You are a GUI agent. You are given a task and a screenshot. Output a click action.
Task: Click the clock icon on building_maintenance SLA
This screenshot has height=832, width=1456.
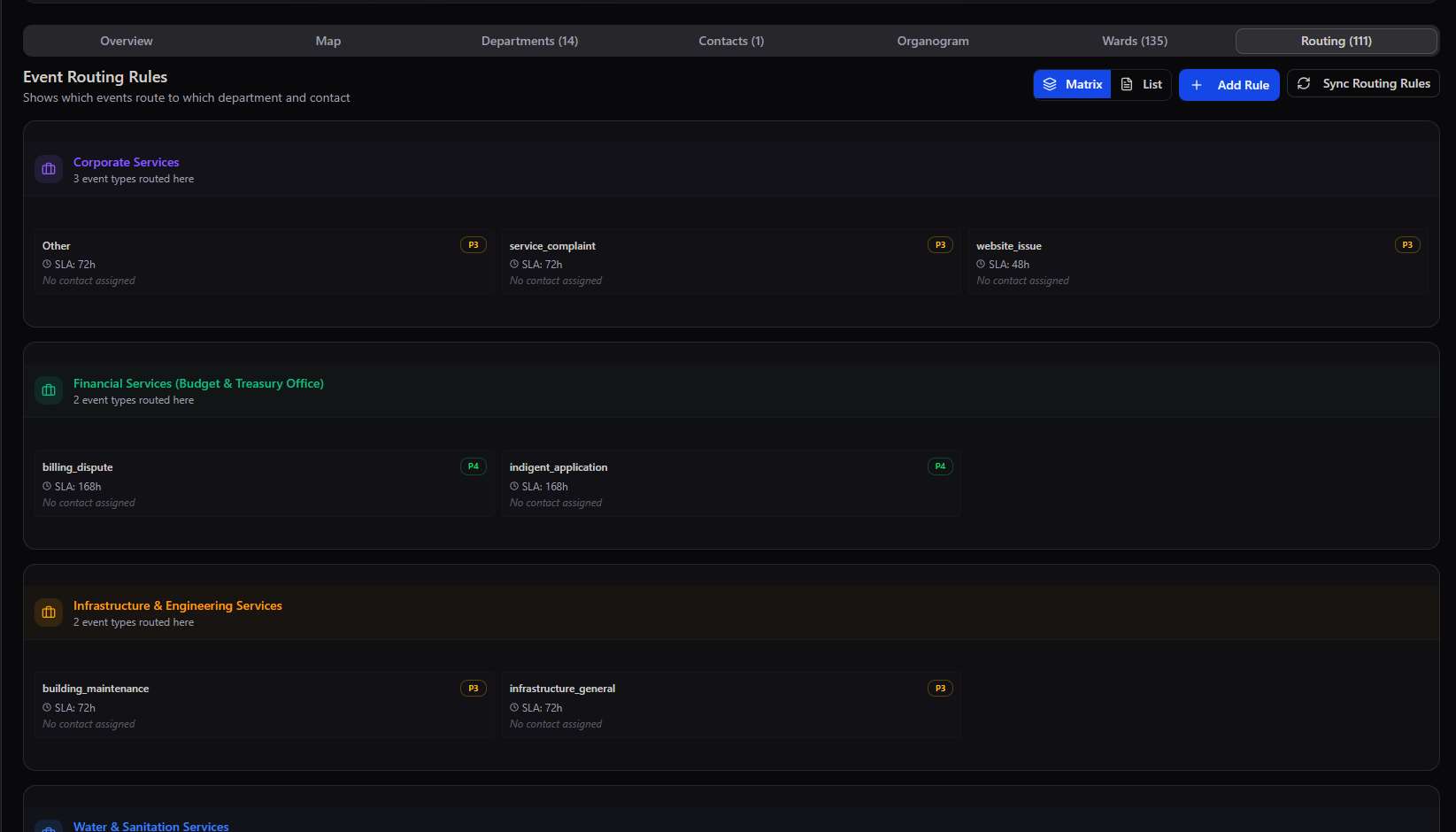[x=47, y=707]
